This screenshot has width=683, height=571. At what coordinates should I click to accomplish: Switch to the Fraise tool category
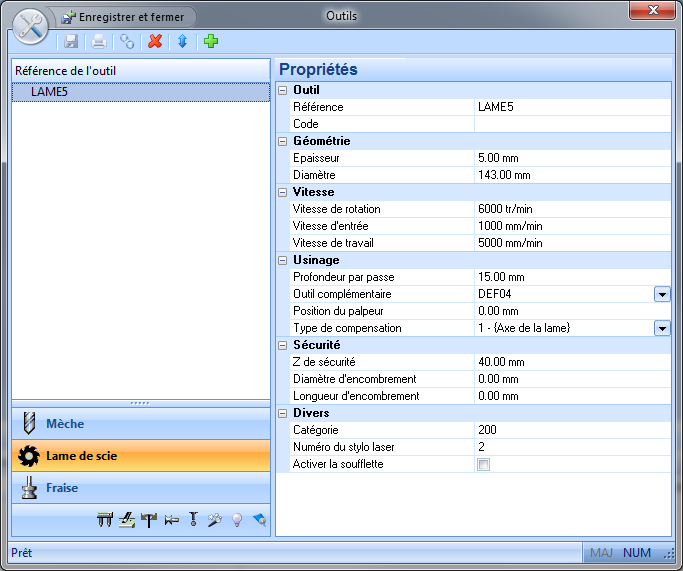point(141,488)
